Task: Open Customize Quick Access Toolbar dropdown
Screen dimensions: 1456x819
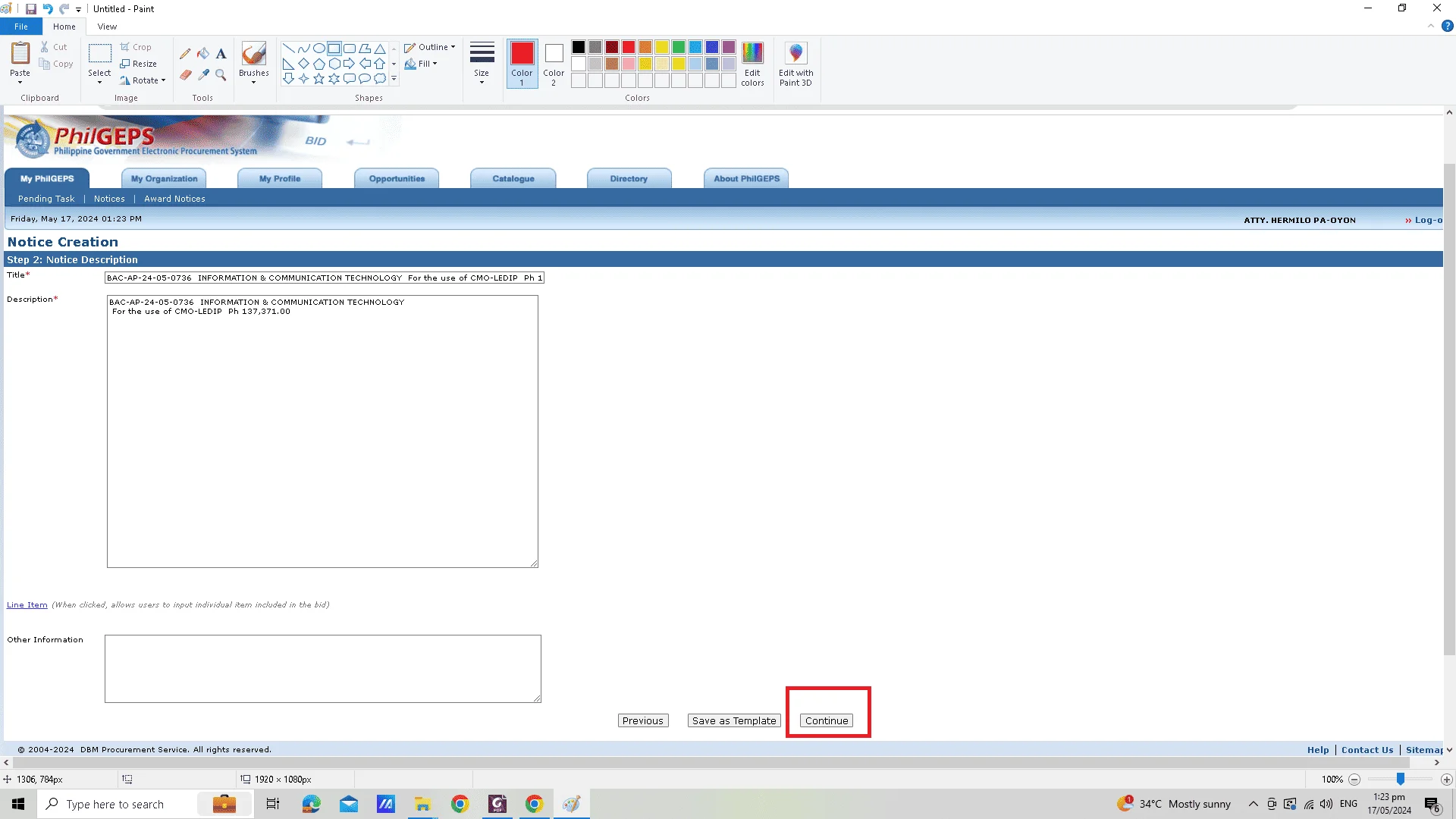Action: tap(79, 10)
